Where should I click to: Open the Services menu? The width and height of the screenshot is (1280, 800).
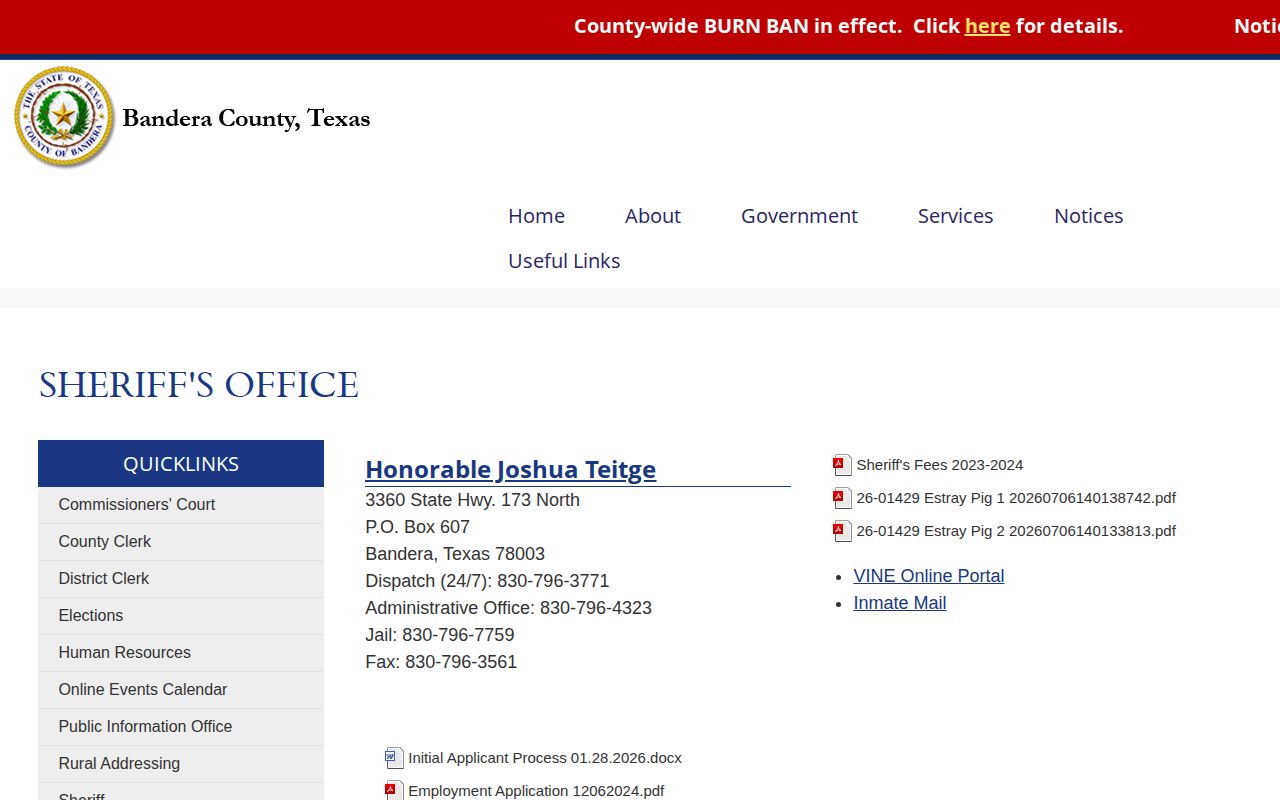955,216
